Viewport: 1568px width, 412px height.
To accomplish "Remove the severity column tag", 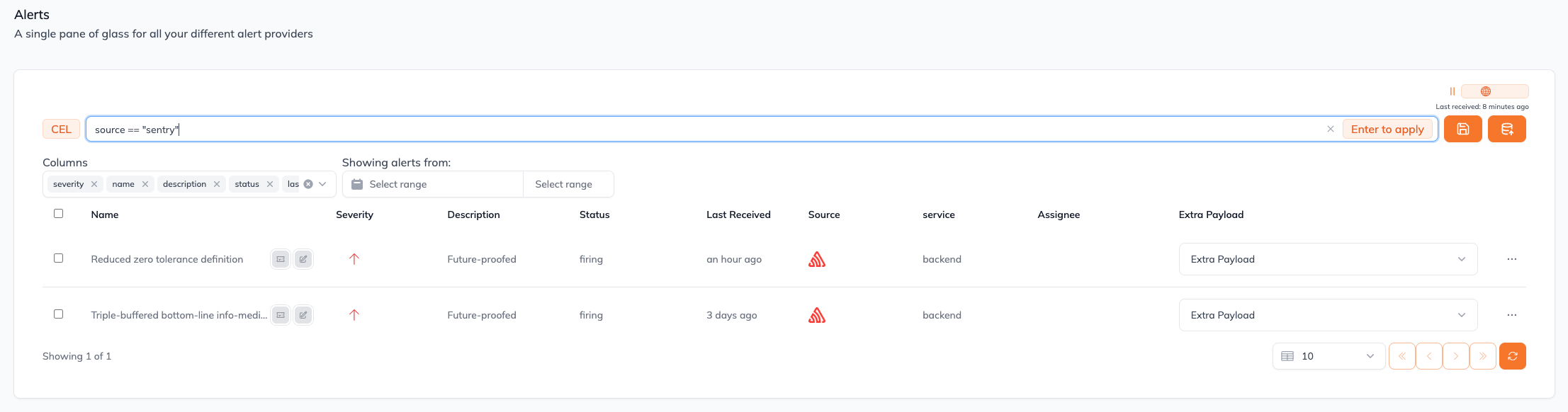I will click(94, 184).
